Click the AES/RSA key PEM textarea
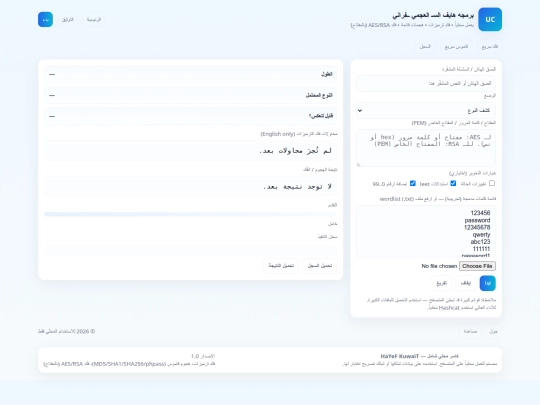Viewport: 540px width, 405px height. pos(426,148)
